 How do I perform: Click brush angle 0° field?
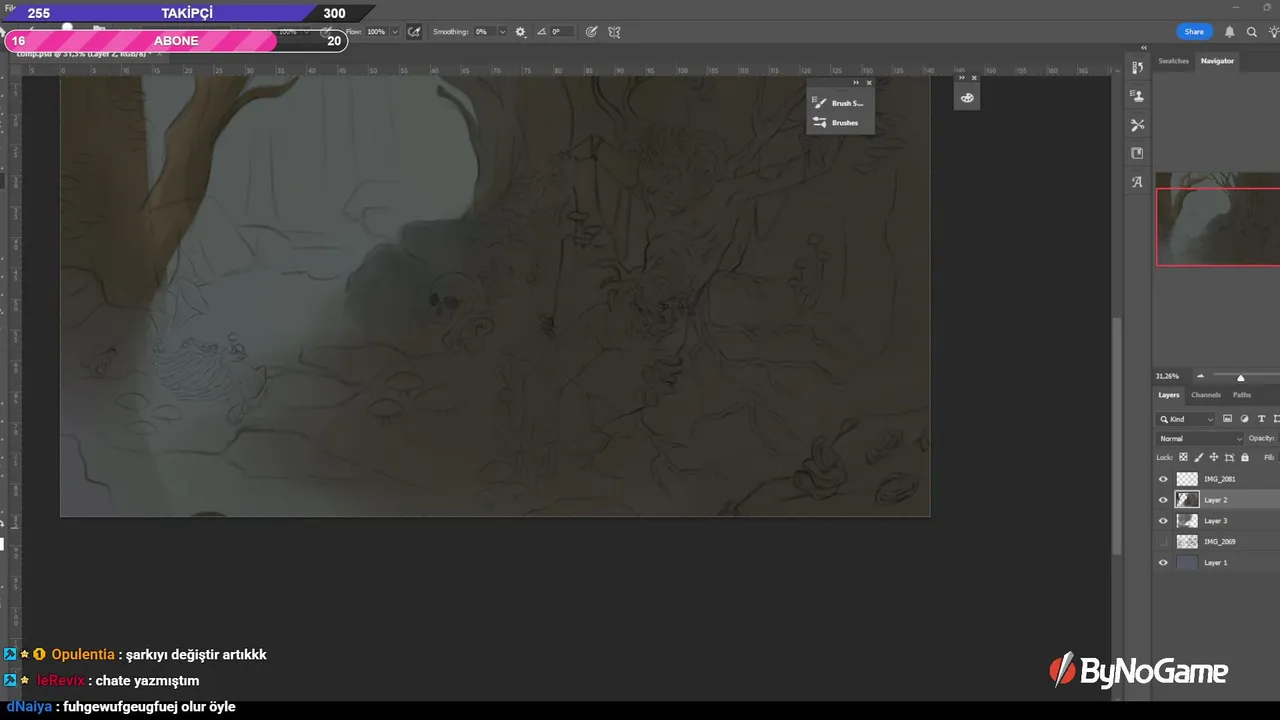pos(562,32)
